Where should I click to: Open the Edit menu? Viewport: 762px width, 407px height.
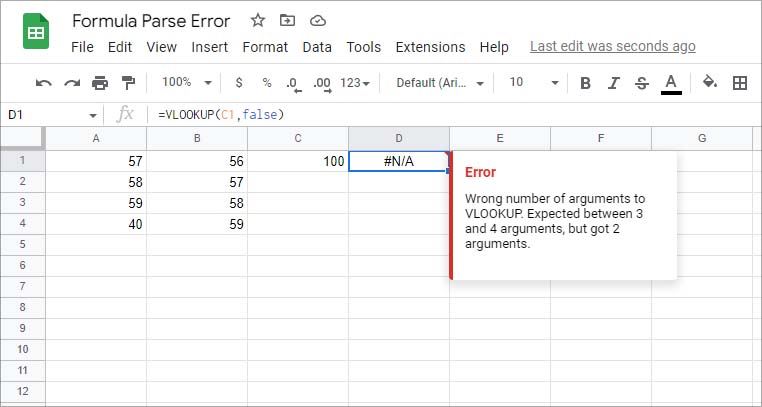120,47
